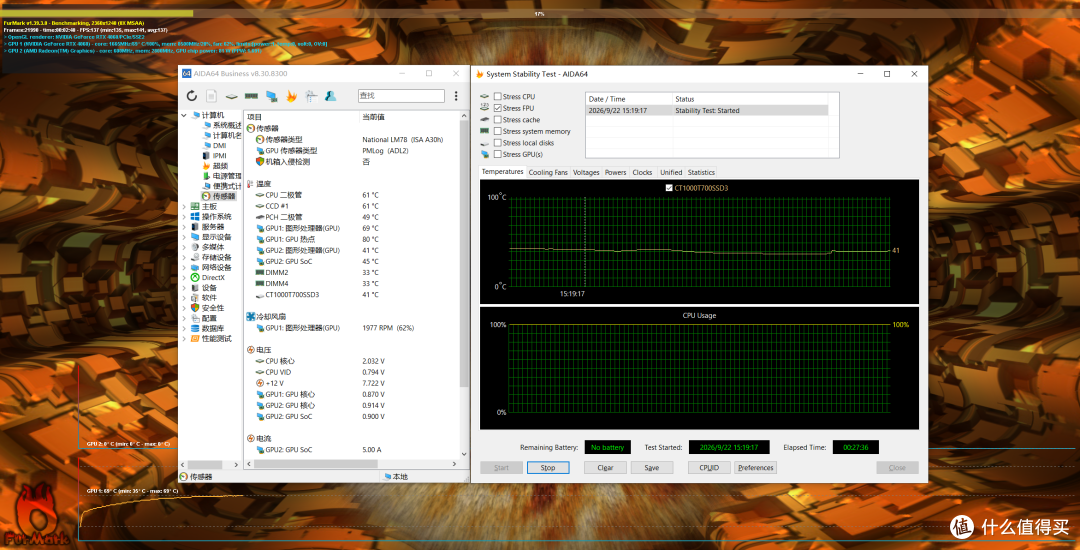The width and height of the screenshot is (1080, 550).
Task: Enable the Stress local disks checkbox
Action: click(497, 142)
